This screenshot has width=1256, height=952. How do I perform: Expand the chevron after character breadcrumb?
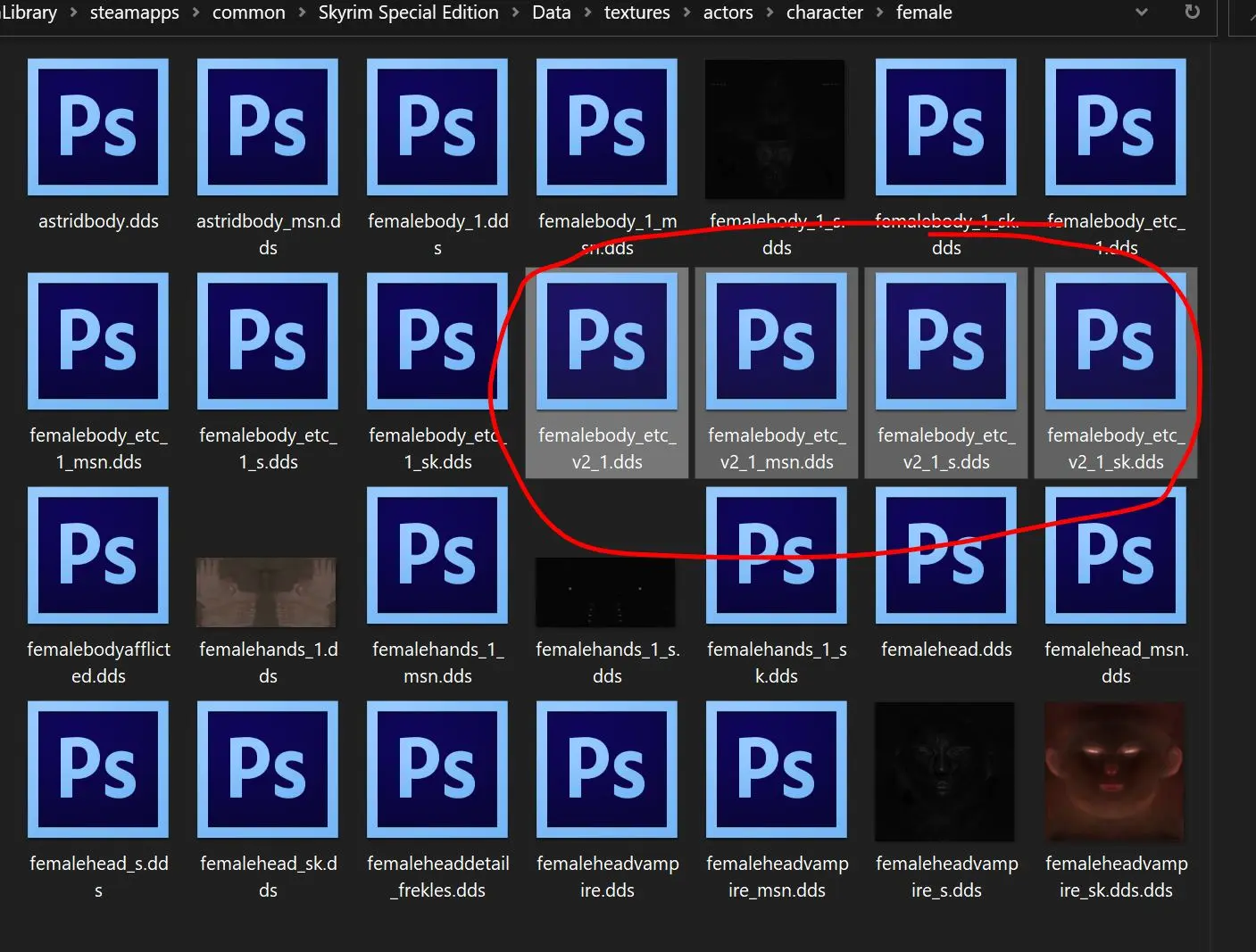tap(880, 13)
